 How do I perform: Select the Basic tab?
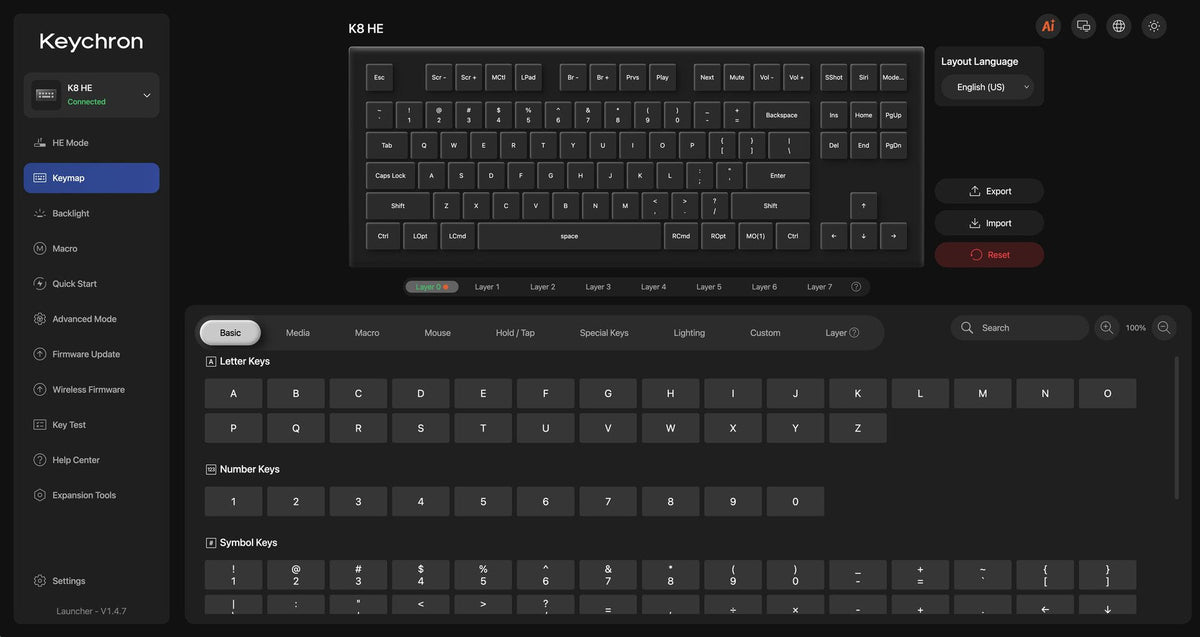click(230, 333)
